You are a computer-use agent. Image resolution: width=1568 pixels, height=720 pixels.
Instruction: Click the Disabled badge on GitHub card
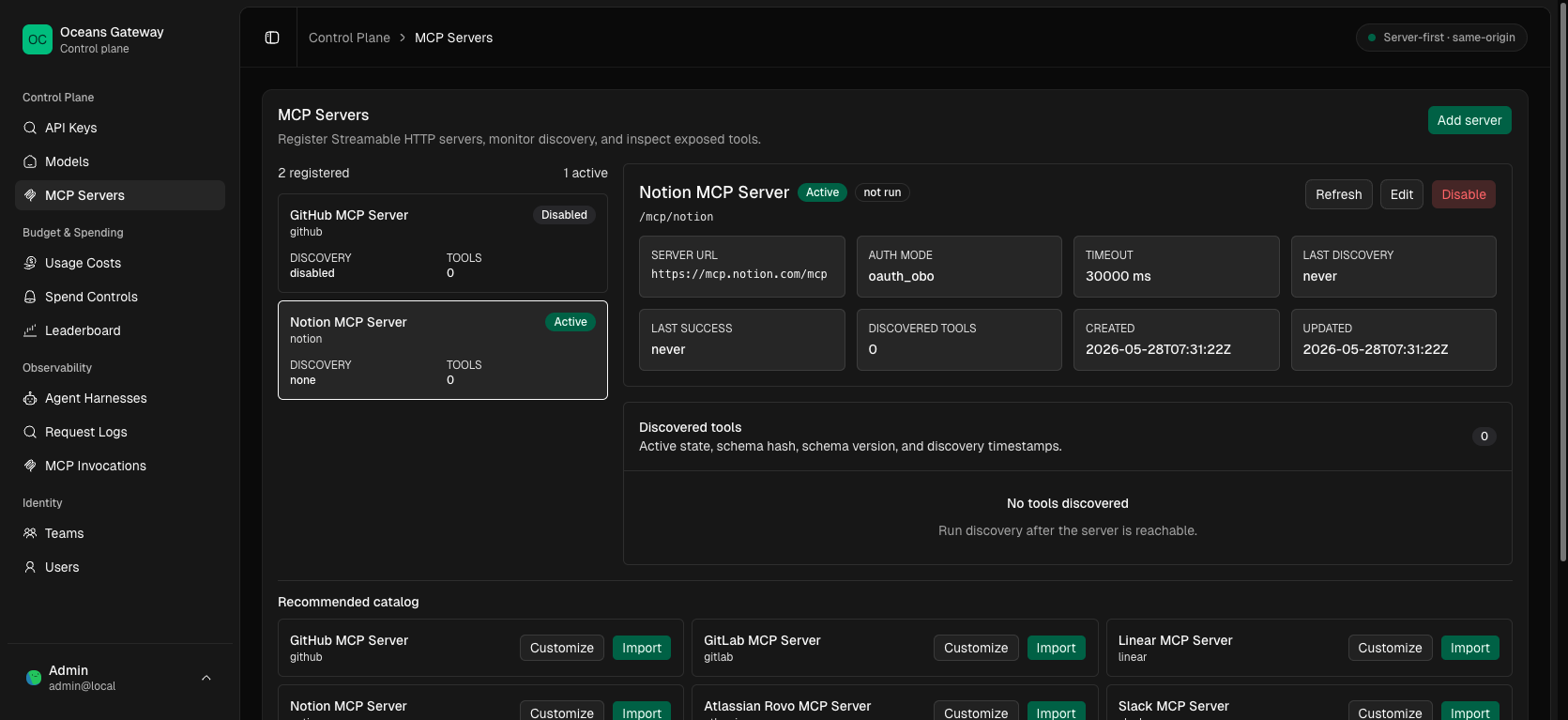pyautogui.click(x=564, y=215)
